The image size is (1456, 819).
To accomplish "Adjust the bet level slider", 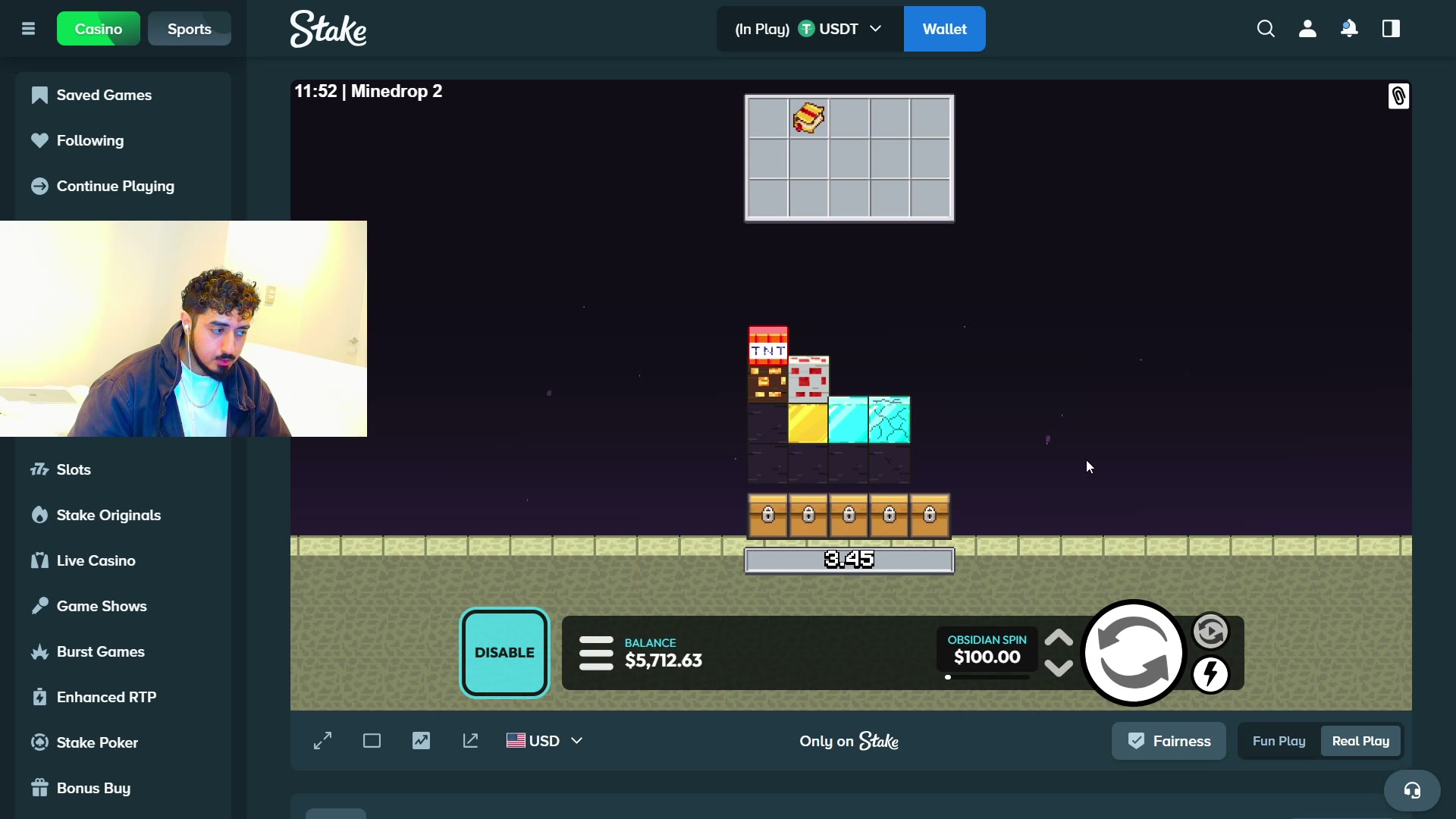I will tap(987, 677).
